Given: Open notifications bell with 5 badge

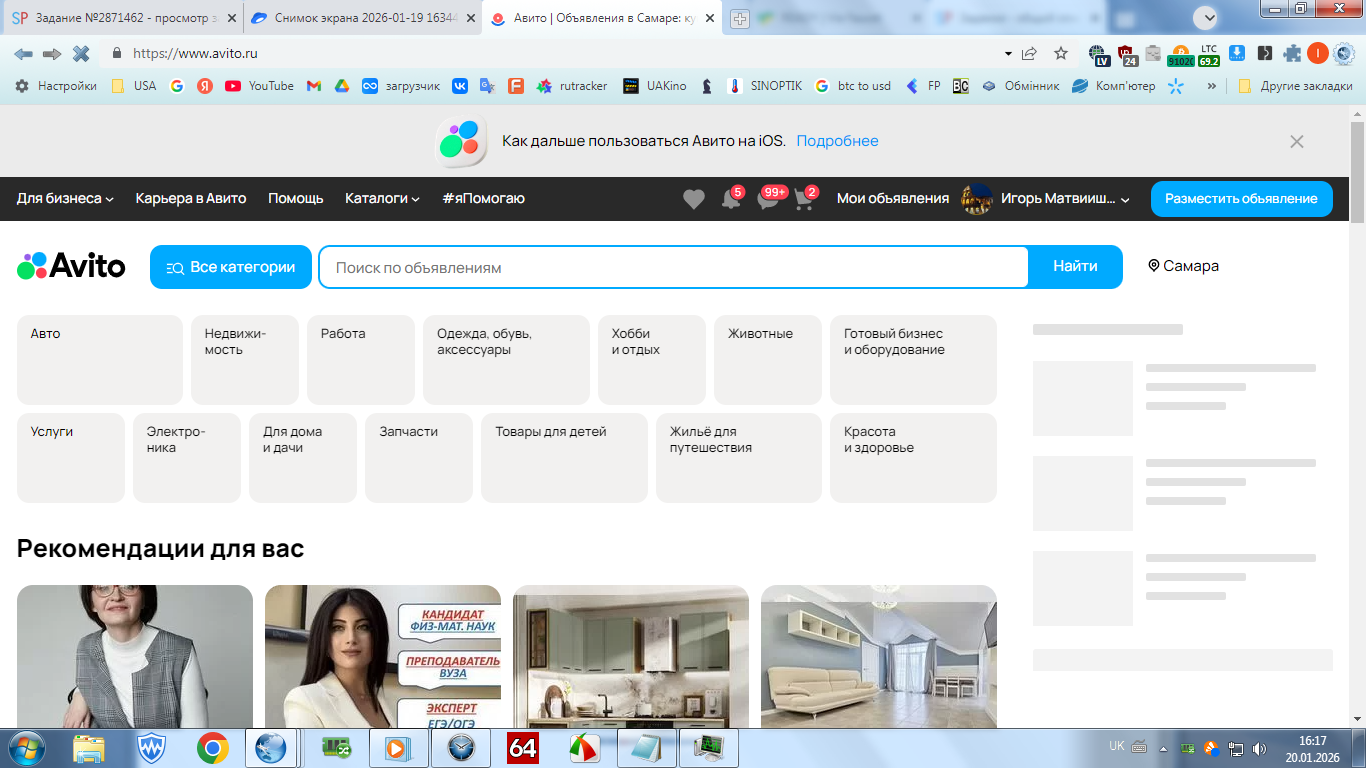Looking at the screenshot, I should 732,198.
